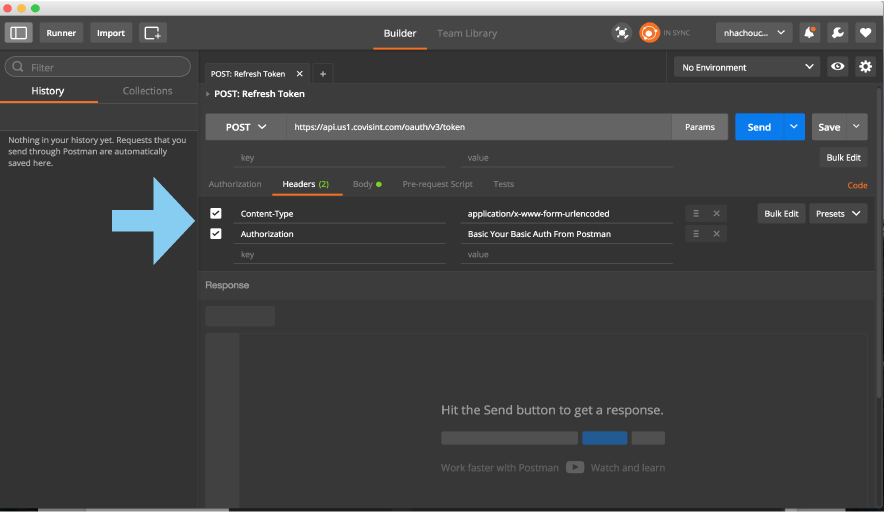Open the POST method dropdown

click(245, 127)
